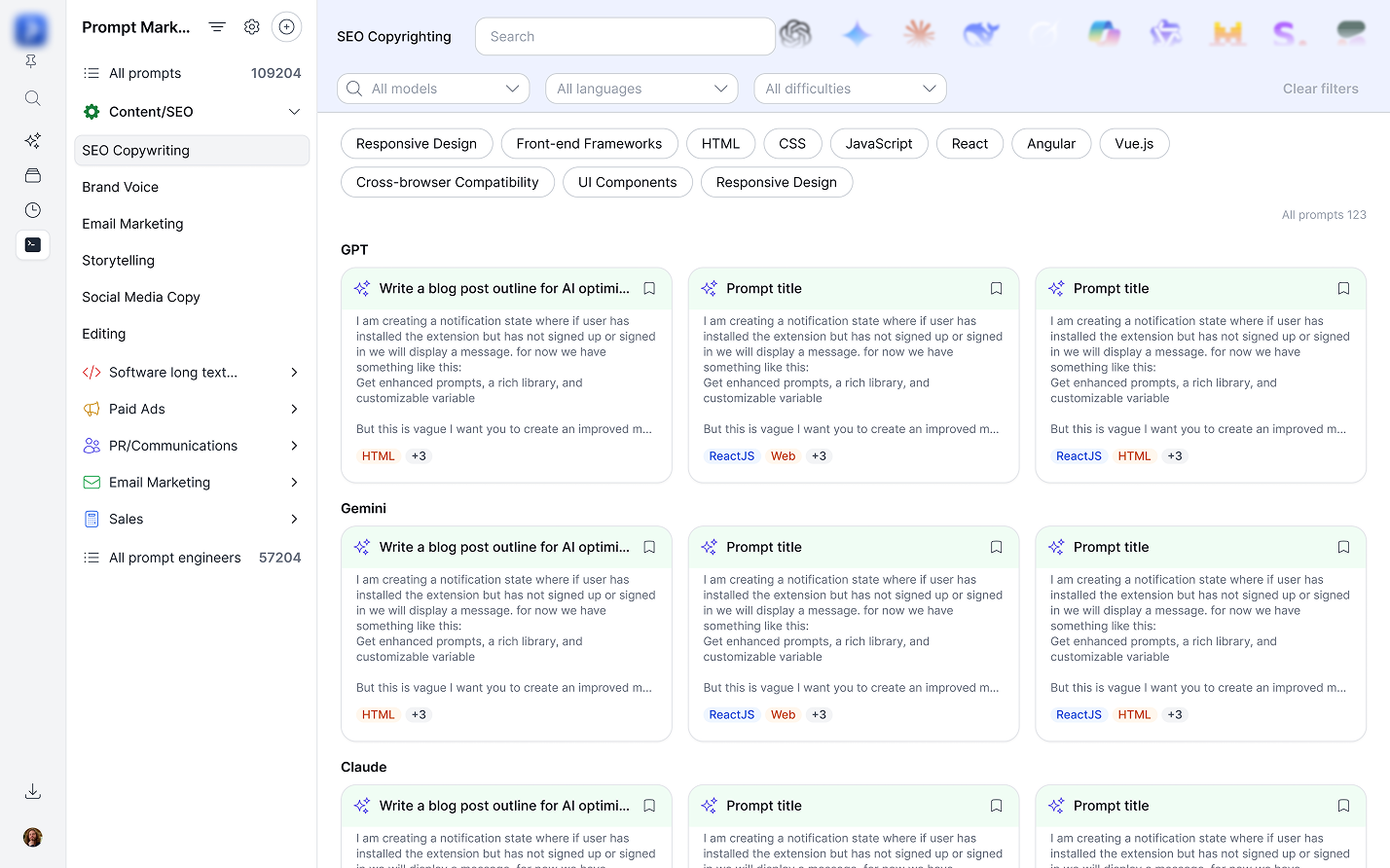Click Clear filters link

pyautogui.click(x=1320, y=89)
